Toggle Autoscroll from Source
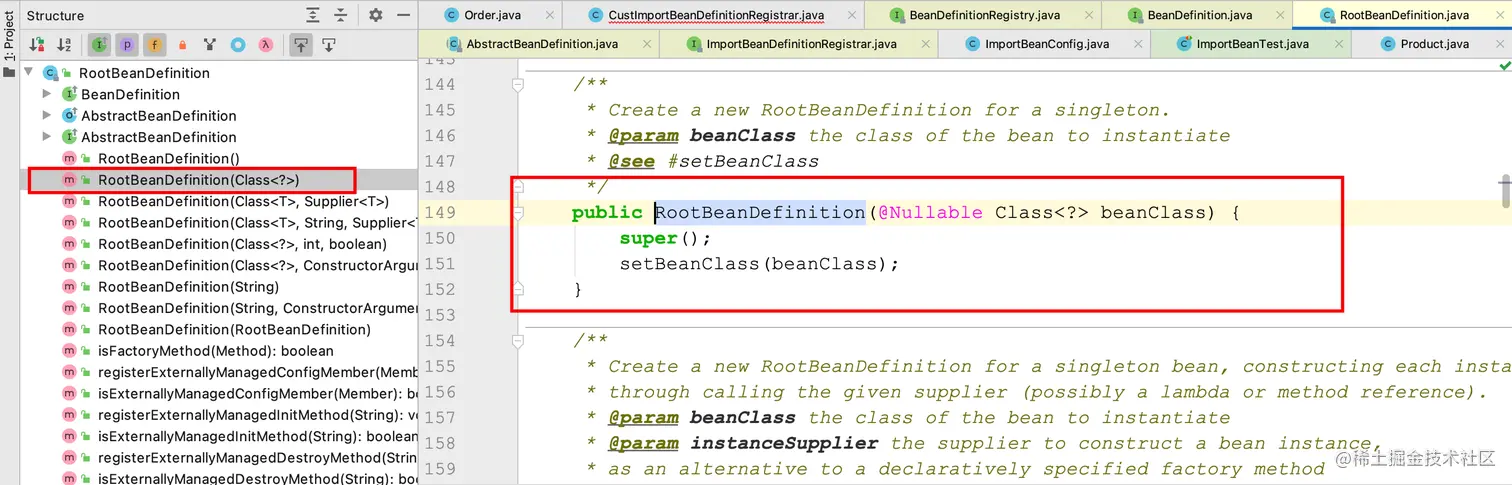1512x485 pixels. pyautogui.click(x=328, y=45)
